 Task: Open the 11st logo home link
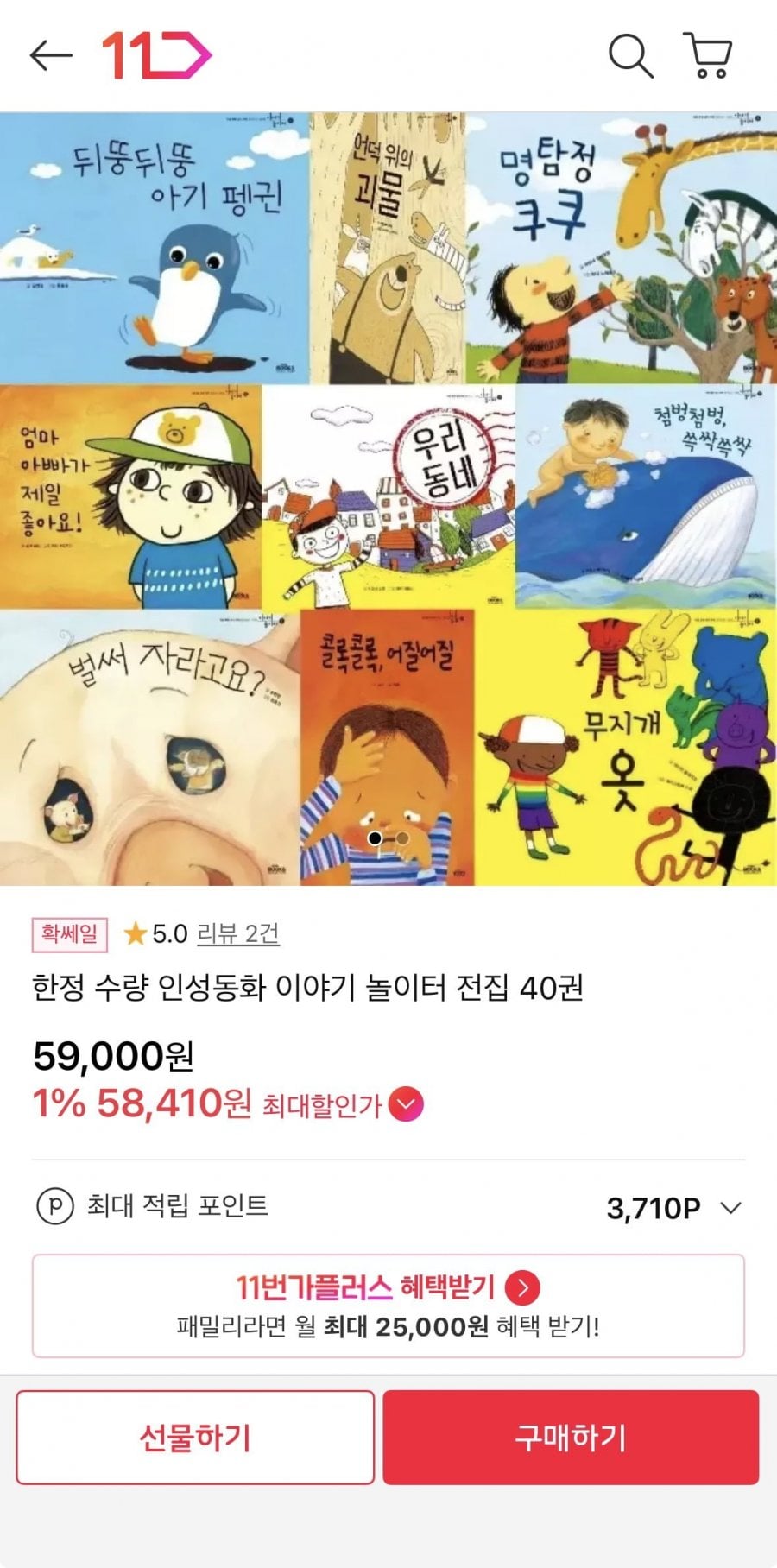tap(157, 56)
